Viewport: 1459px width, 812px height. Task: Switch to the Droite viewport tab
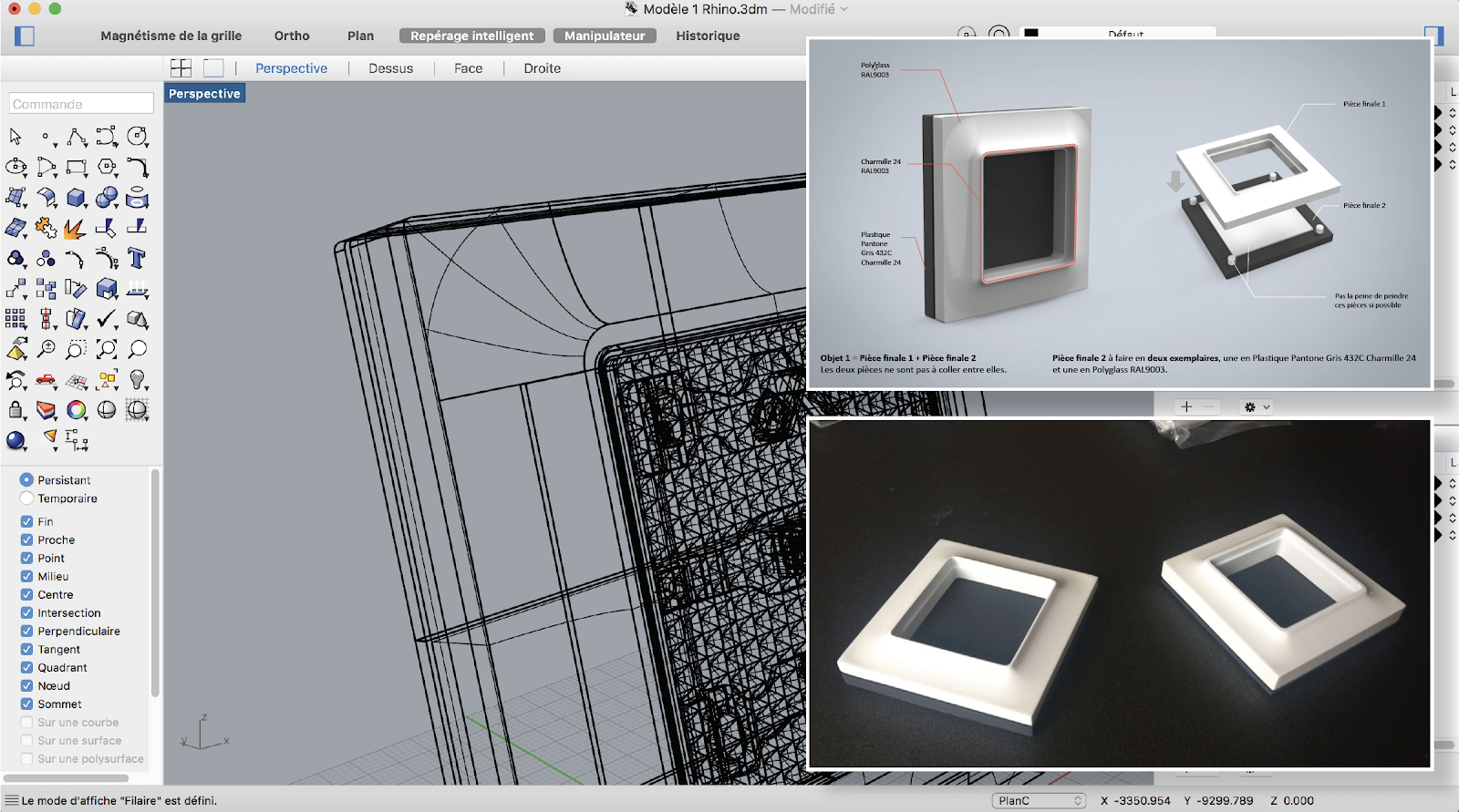542,68
